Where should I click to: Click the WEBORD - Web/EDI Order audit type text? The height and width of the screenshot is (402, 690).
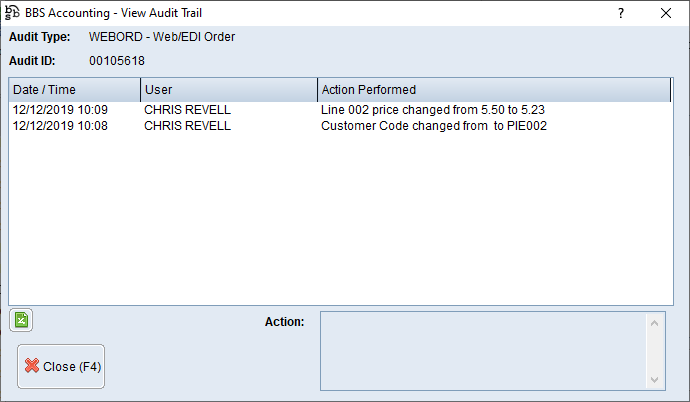click(162, 37)
